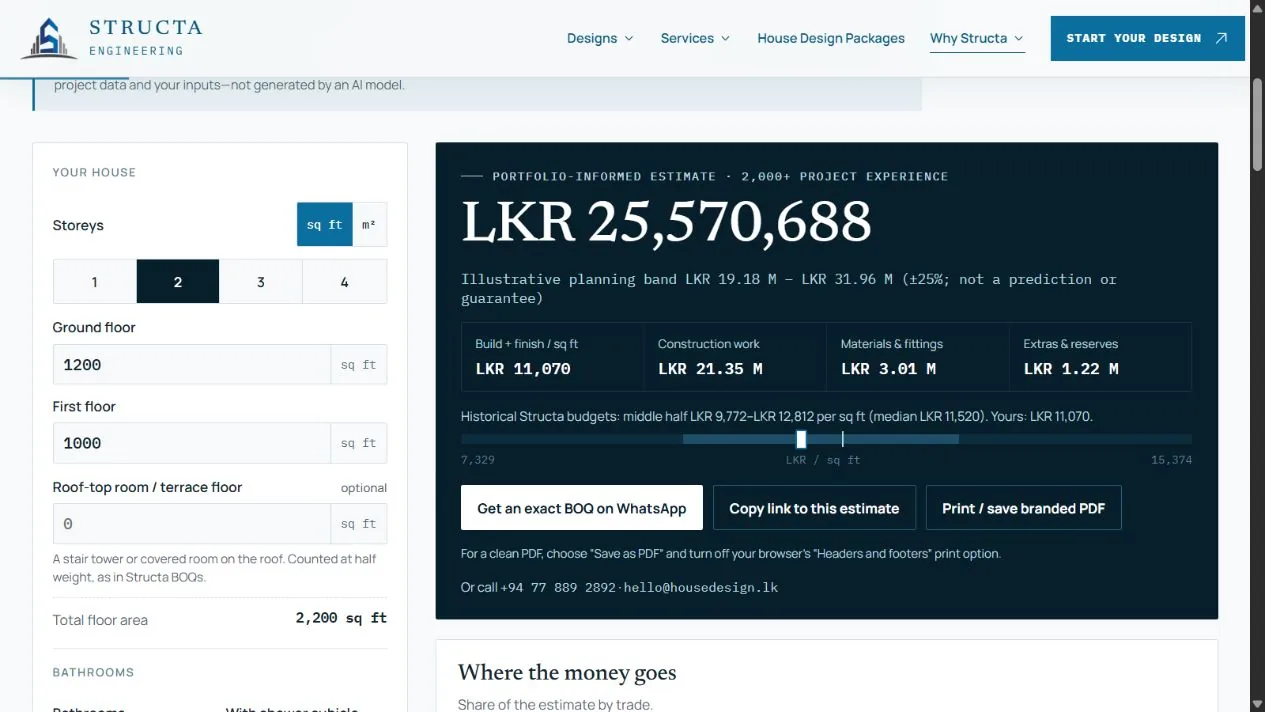
Task: Expand the Services menu chevron
Action: tap(726, 38)
